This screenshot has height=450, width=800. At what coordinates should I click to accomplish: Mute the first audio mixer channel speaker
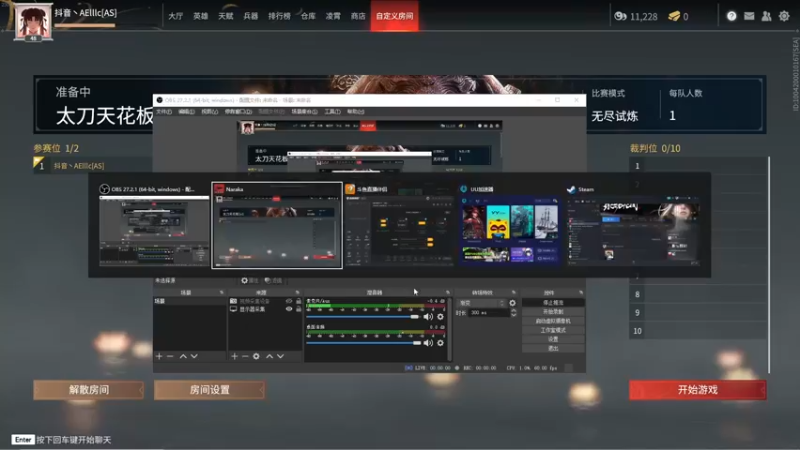(428, 317)
